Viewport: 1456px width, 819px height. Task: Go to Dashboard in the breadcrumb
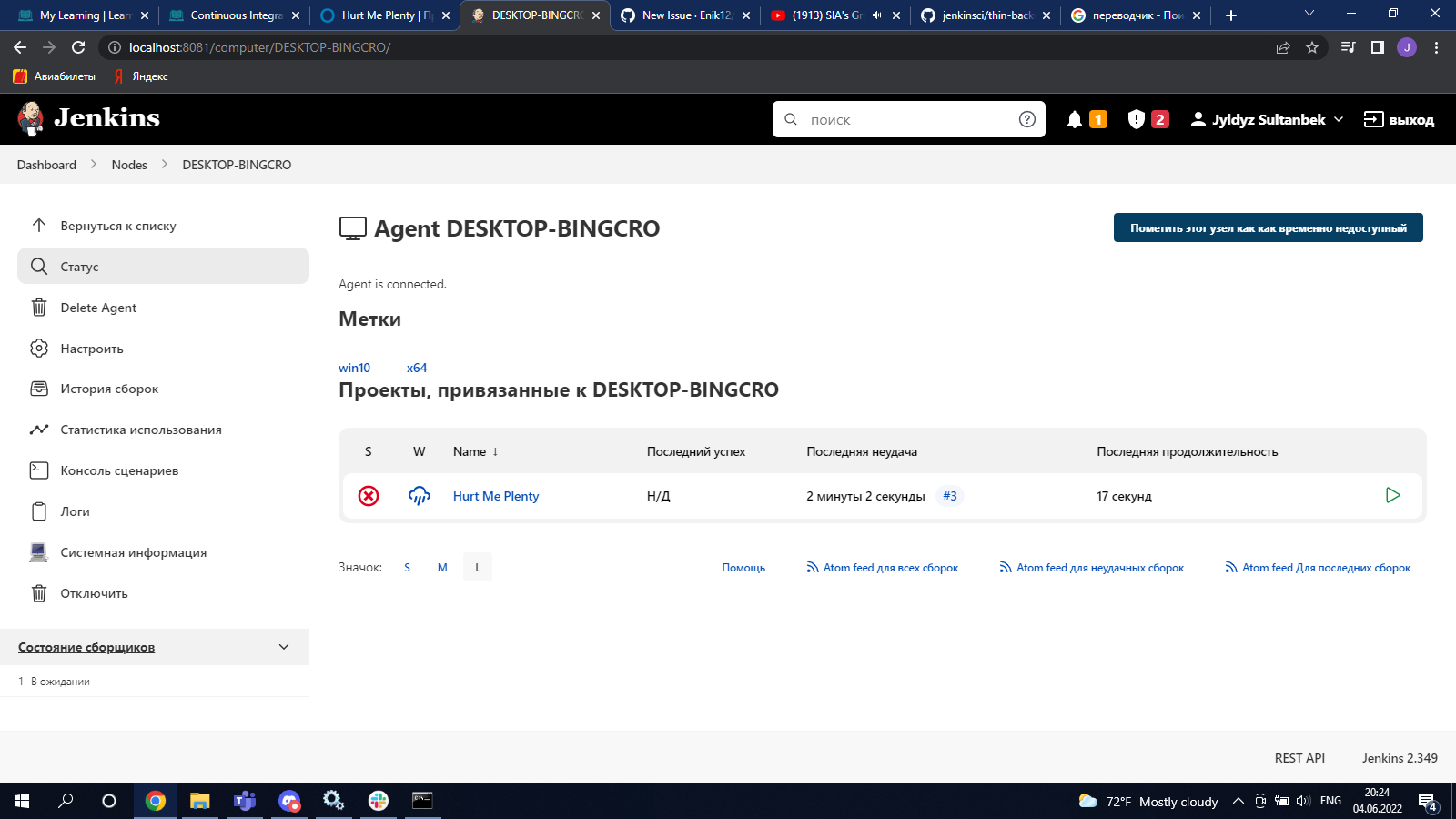[46, 165]
